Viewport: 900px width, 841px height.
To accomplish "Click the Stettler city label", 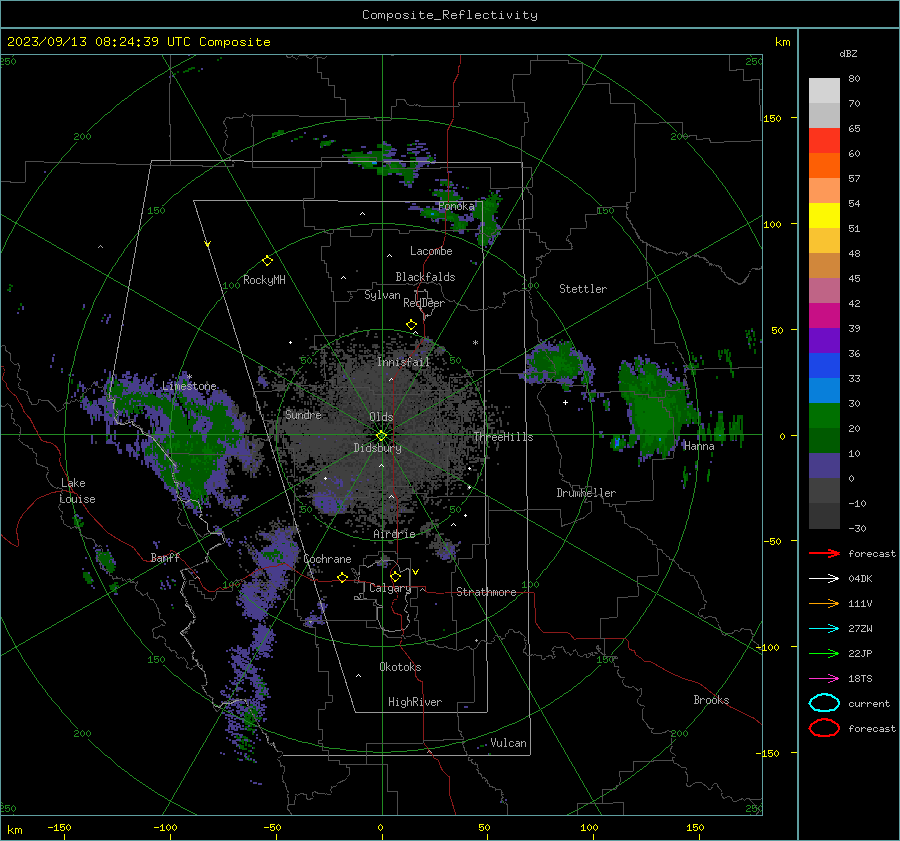I will [x=583, y=289].
